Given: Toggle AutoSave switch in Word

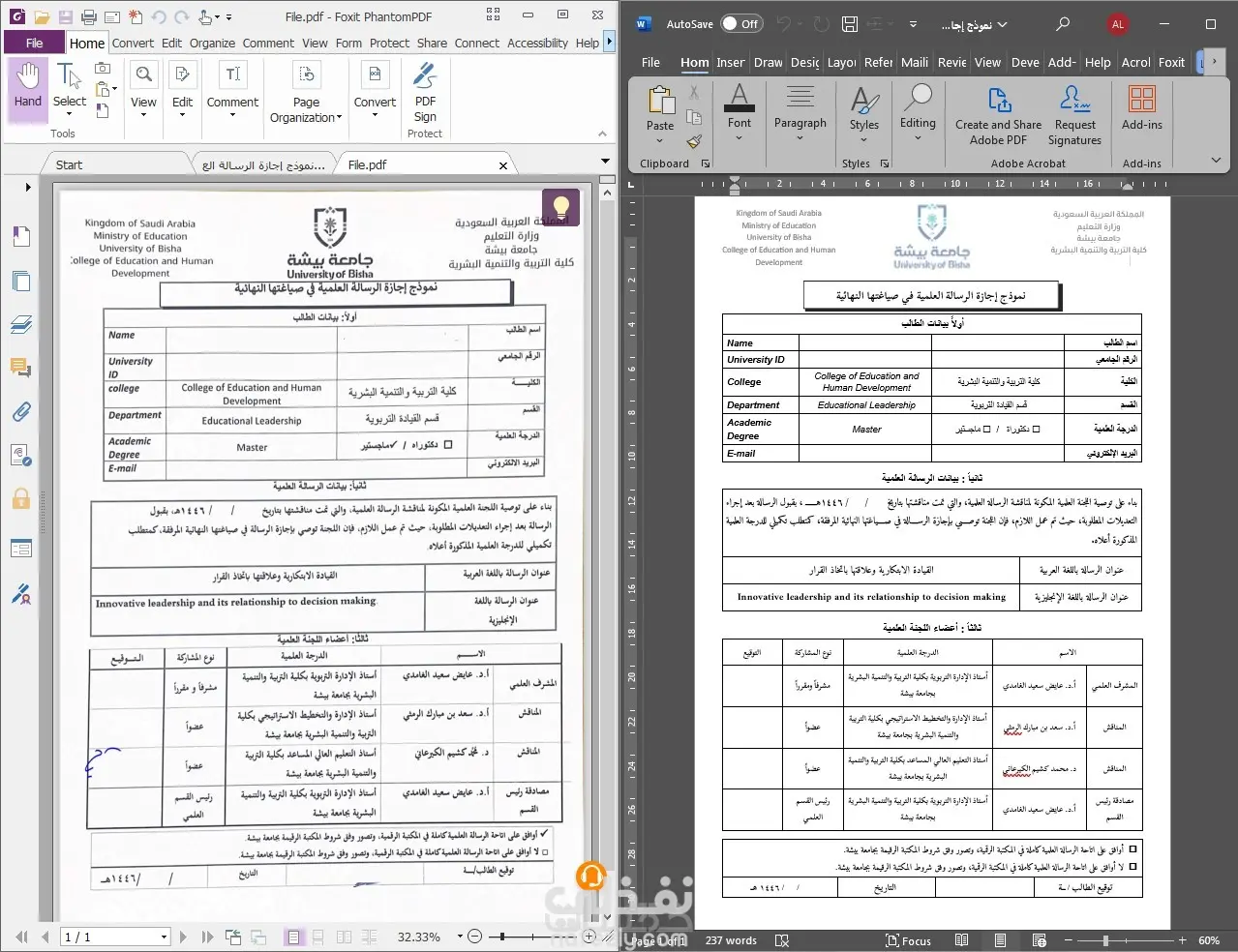Looking at the screenshot, I should (742, 24).
